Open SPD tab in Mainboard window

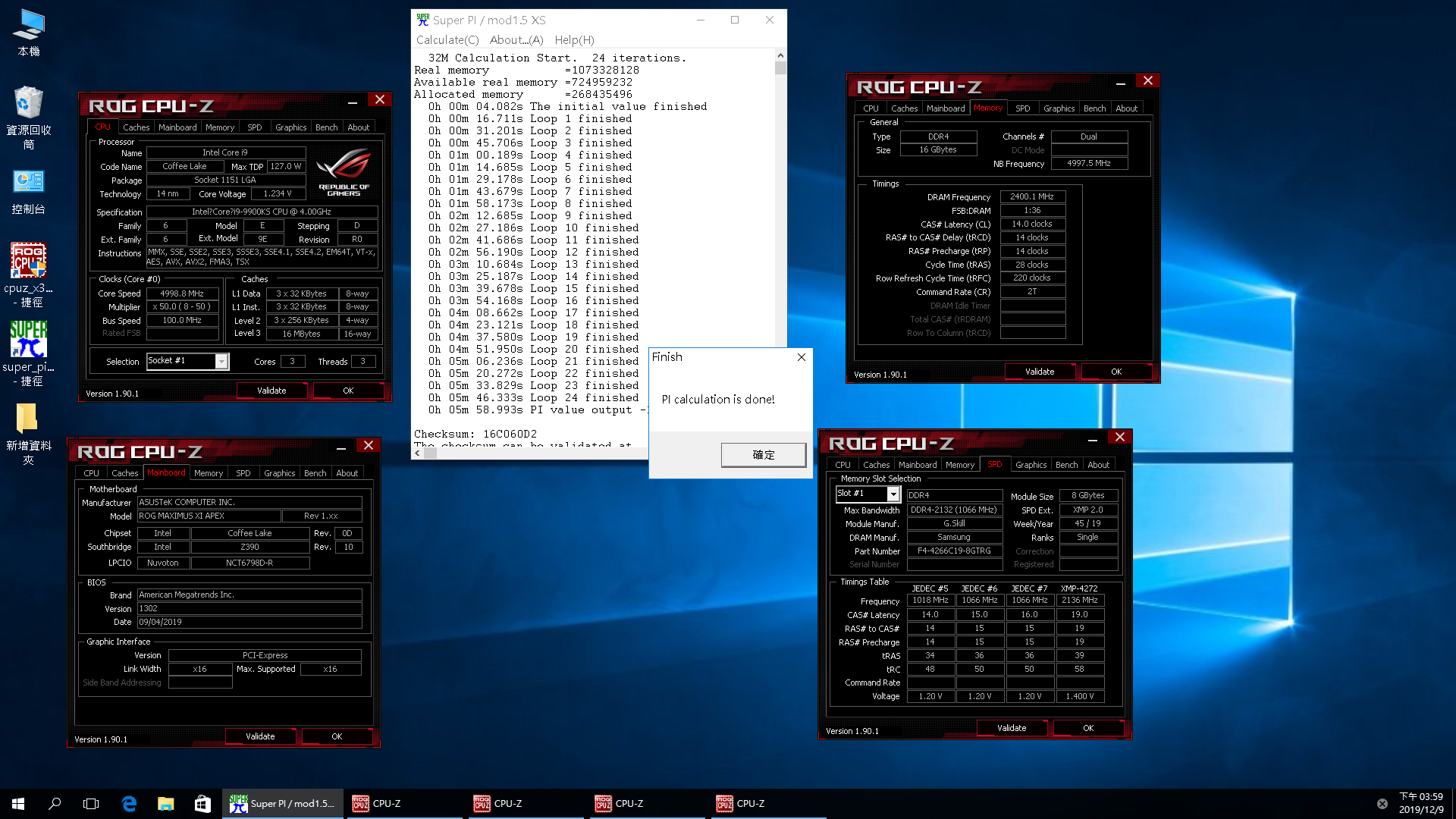click(x=243, y=473)
